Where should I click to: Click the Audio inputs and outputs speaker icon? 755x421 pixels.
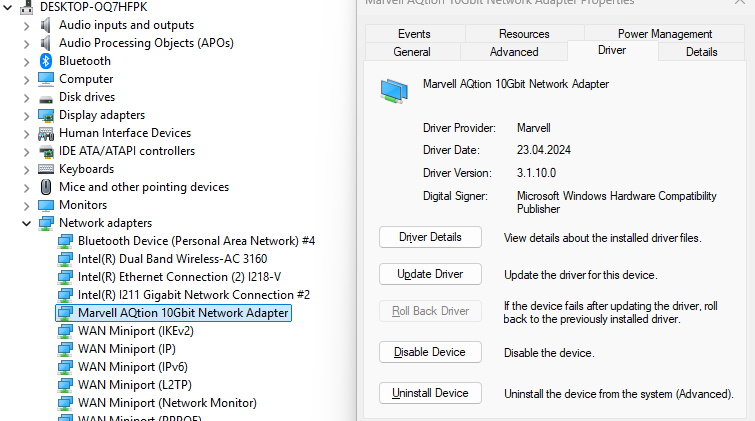(x=46, y=25)
